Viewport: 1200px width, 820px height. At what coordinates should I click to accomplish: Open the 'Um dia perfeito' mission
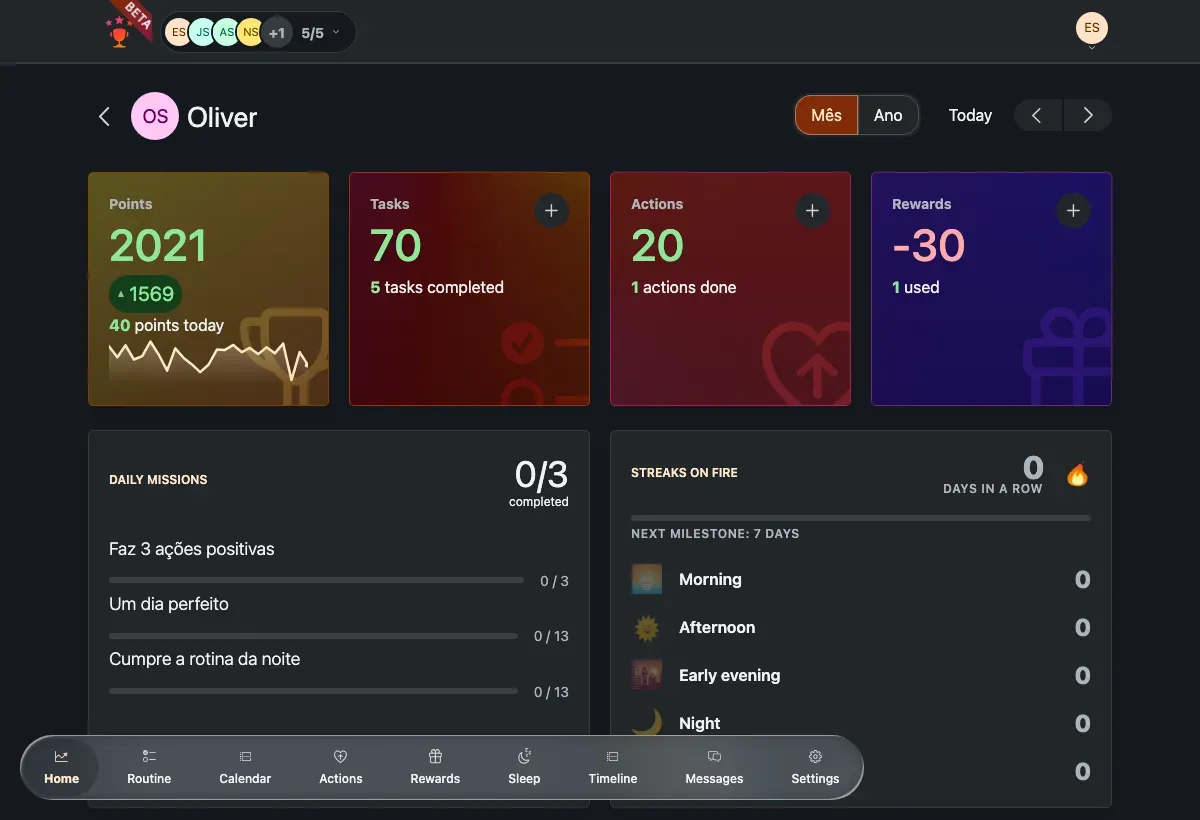[x=169, y=604]
